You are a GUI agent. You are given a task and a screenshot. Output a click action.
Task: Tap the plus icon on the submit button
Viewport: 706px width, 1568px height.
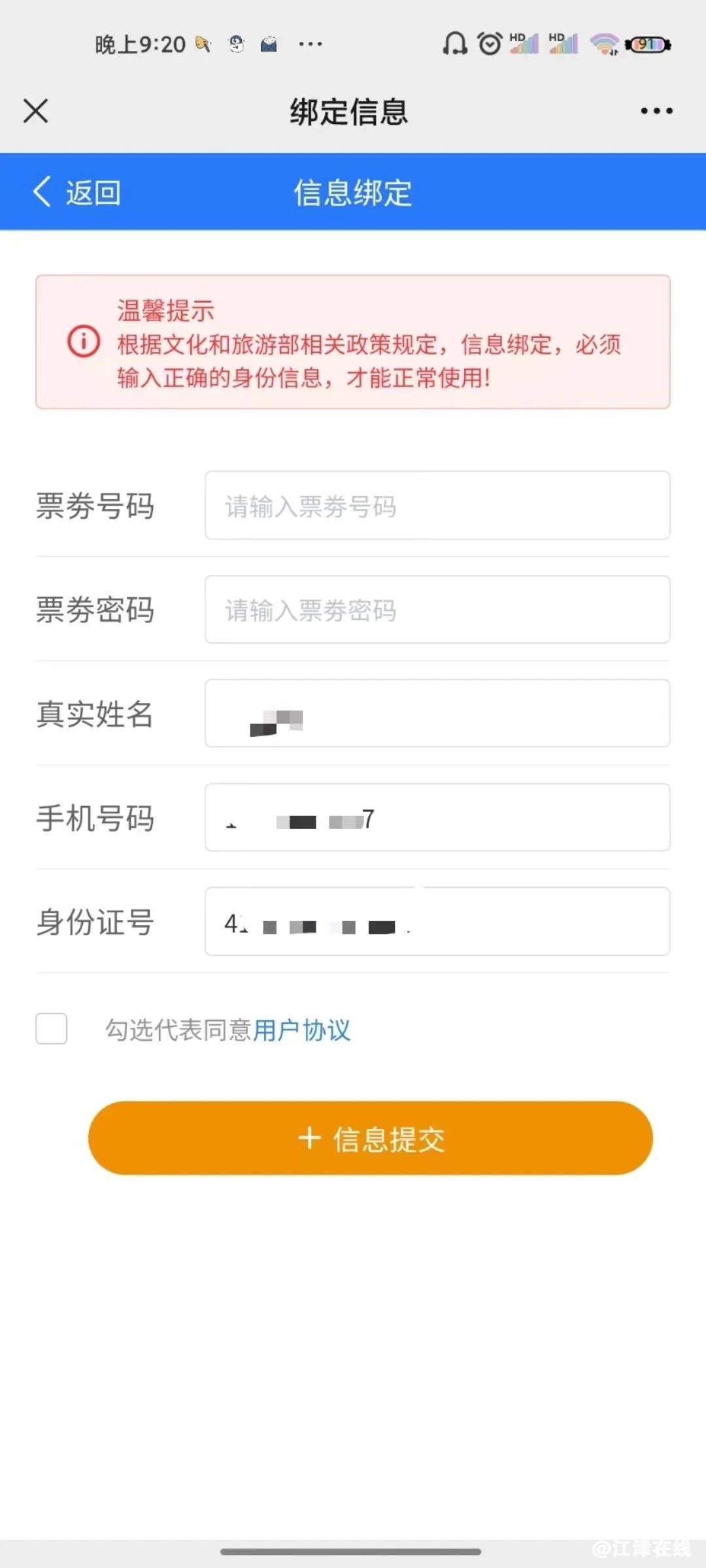point(309,1138)
